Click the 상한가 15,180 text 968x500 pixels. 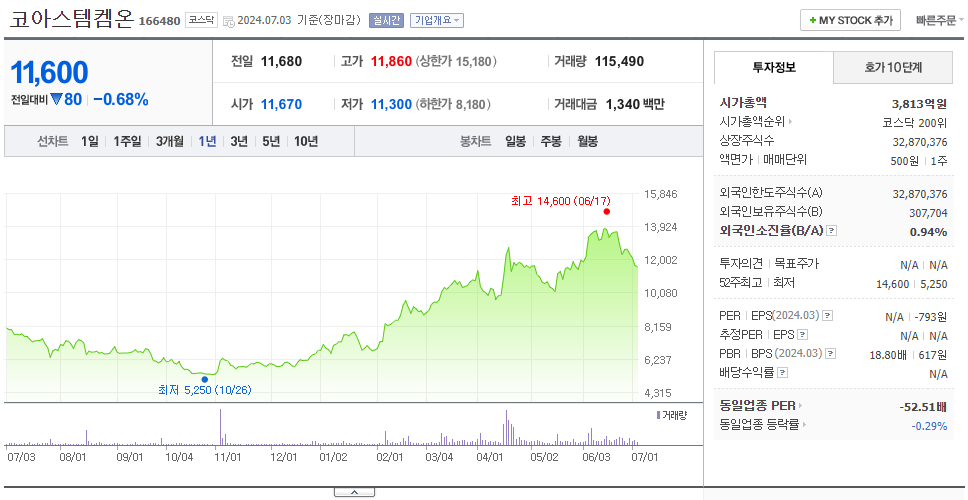coord(456,61)
